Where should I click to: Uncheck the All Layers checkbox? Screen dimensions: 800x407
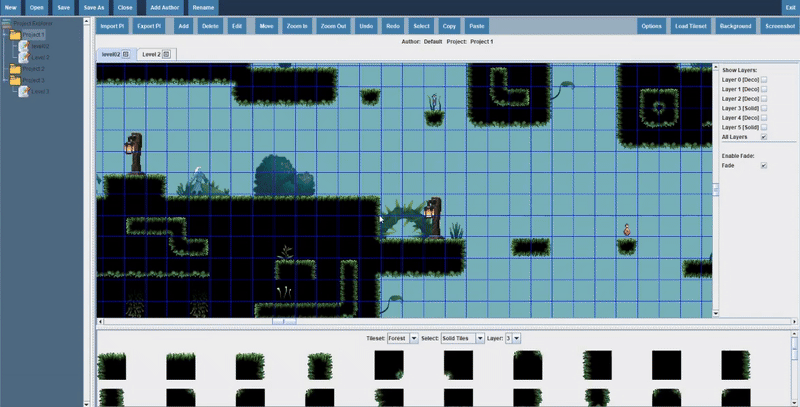[764, 137]
